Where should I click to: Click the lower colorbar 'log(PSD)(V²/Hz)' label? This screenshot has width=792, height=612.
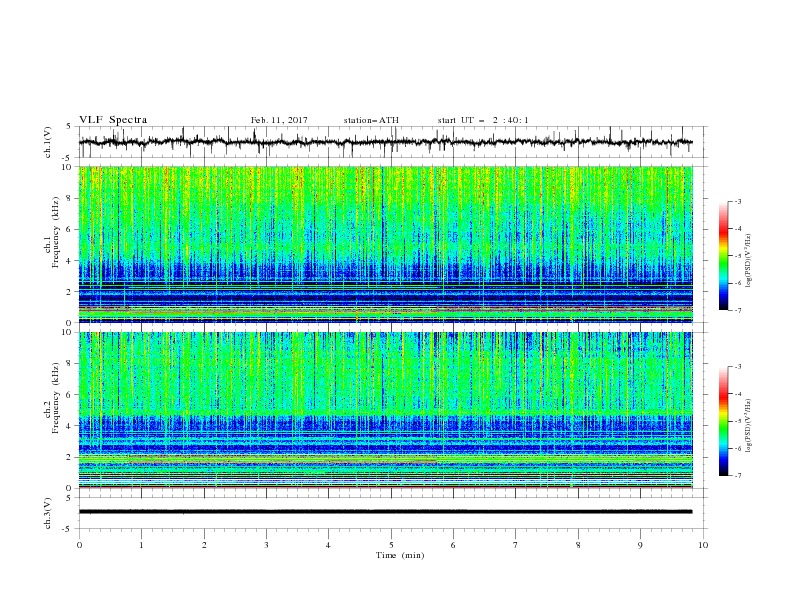point(749,426)
